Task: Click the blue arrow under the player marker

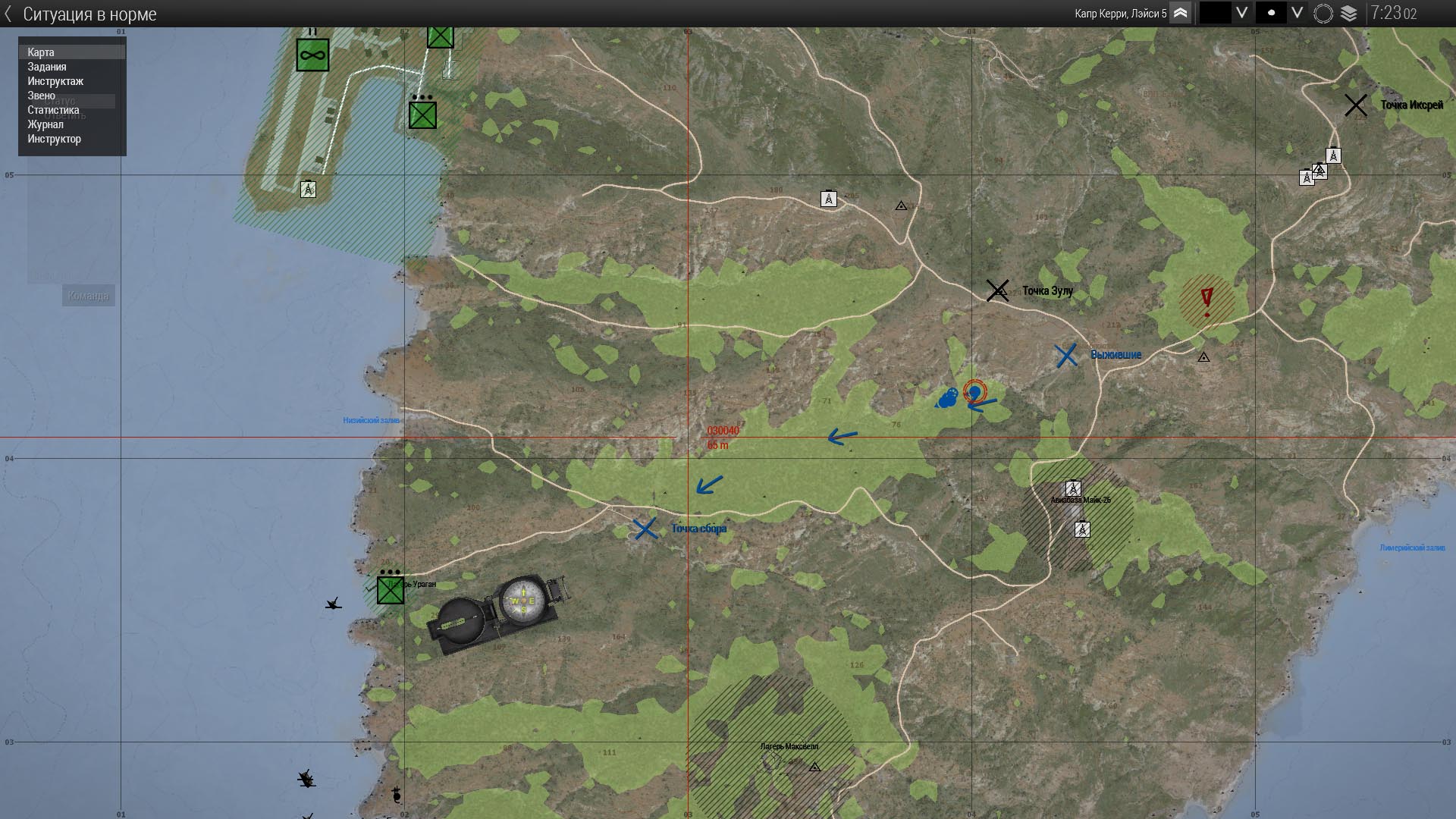Action: pos(982,406)
